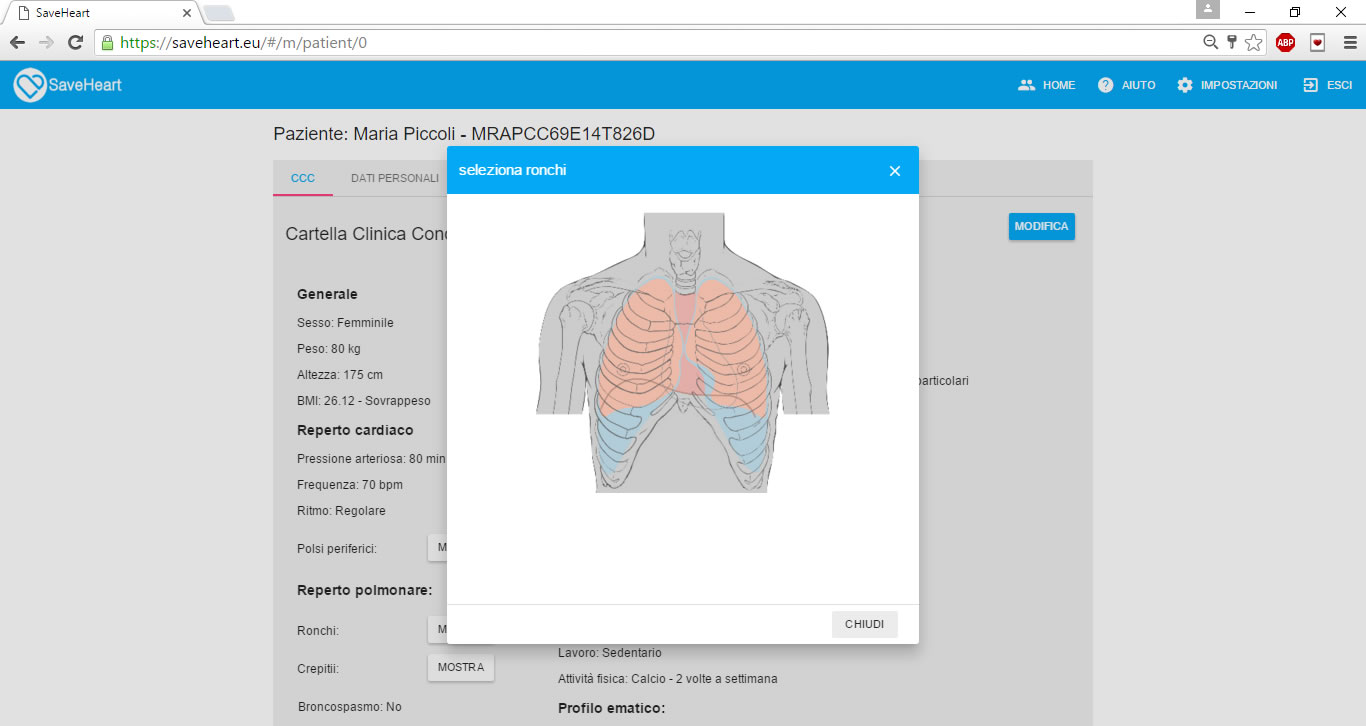Click the IMPOSTAZIONI menu label

click(x=1239, y=85)
